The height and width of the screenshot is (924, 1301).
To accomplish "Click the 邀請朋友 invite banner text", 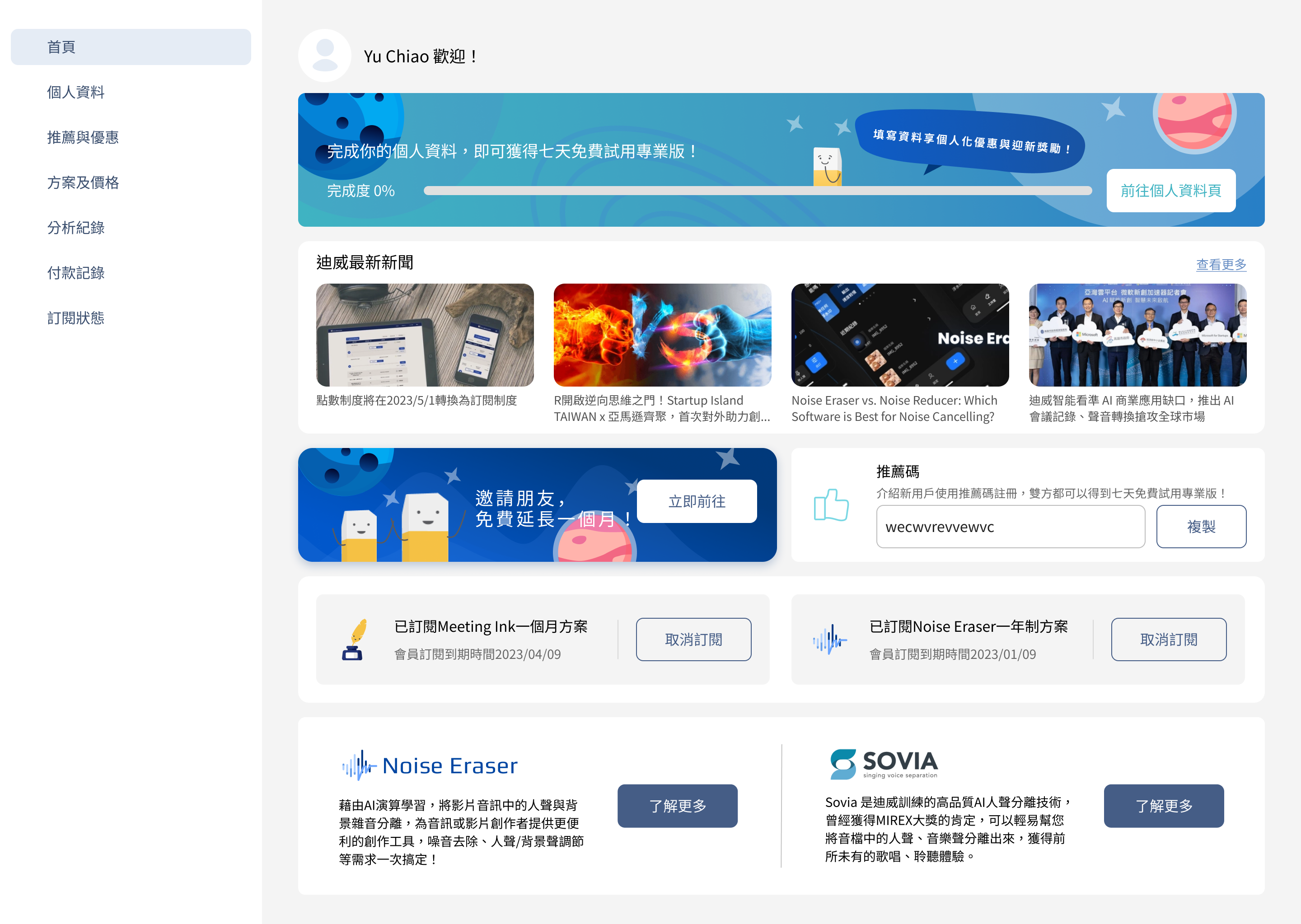I will point(553,509).
